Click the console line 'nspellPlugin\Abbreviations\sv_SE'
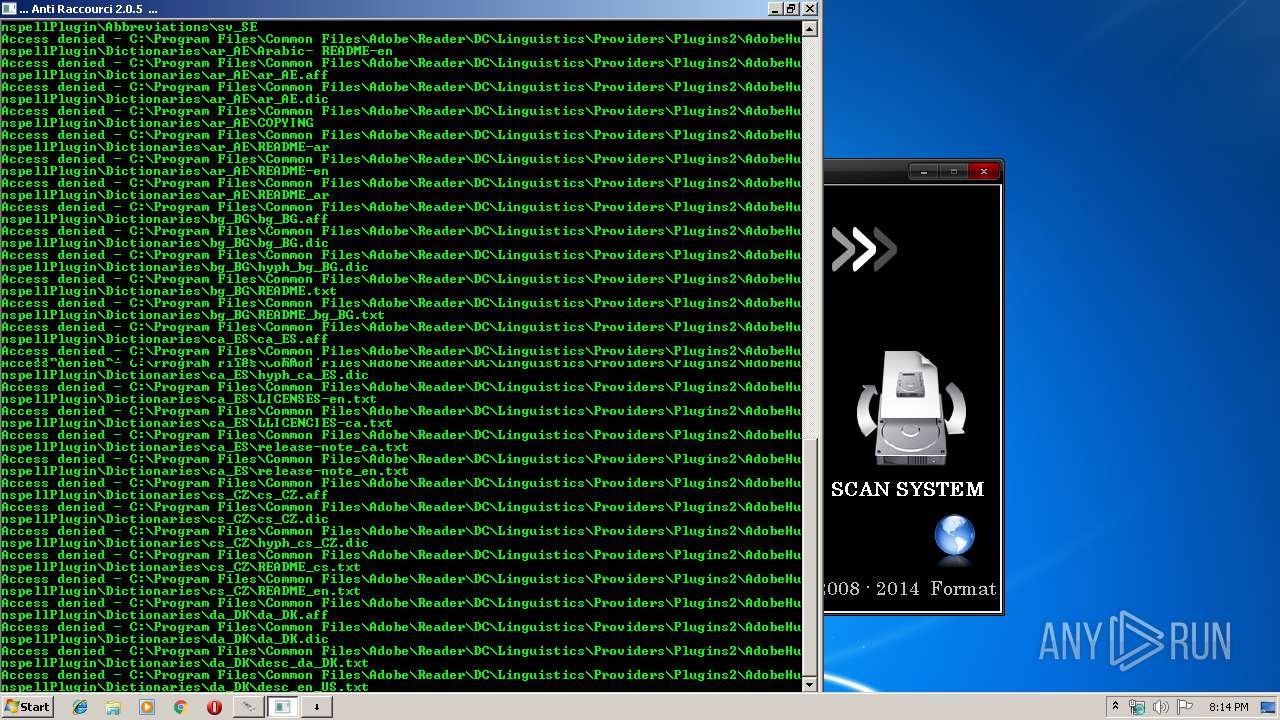The width and height of the screenshot is (1280, 720). click(129, 27)
